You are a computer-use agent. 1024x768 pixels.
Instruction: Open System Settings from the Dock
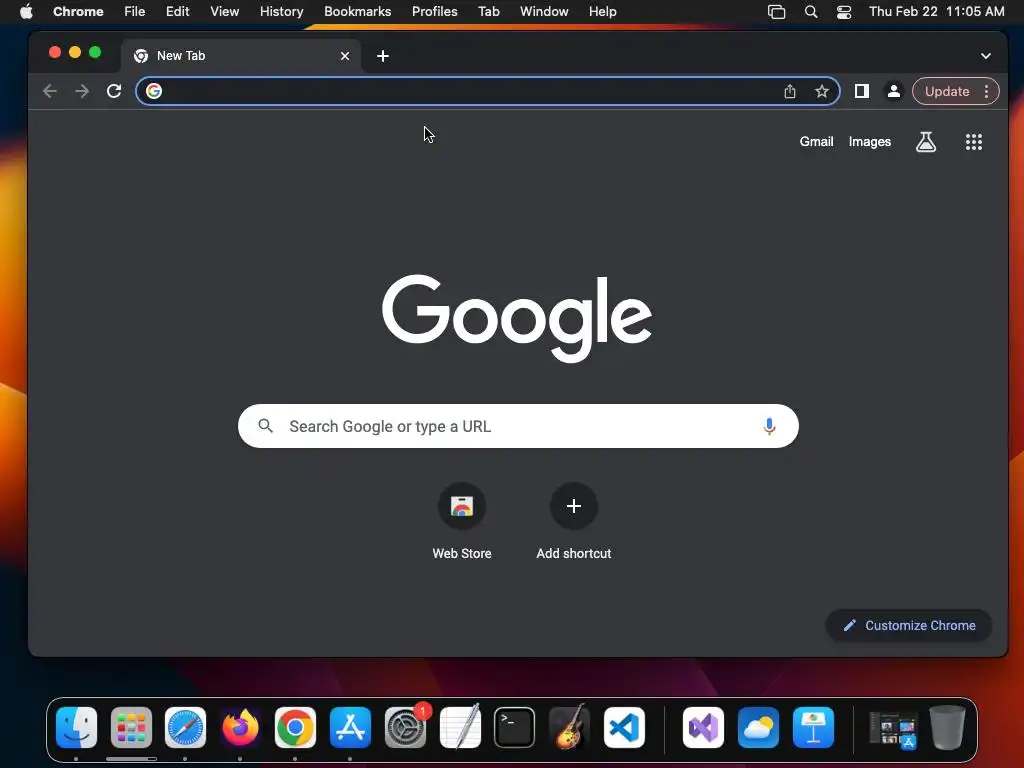[x=405, y=727]
